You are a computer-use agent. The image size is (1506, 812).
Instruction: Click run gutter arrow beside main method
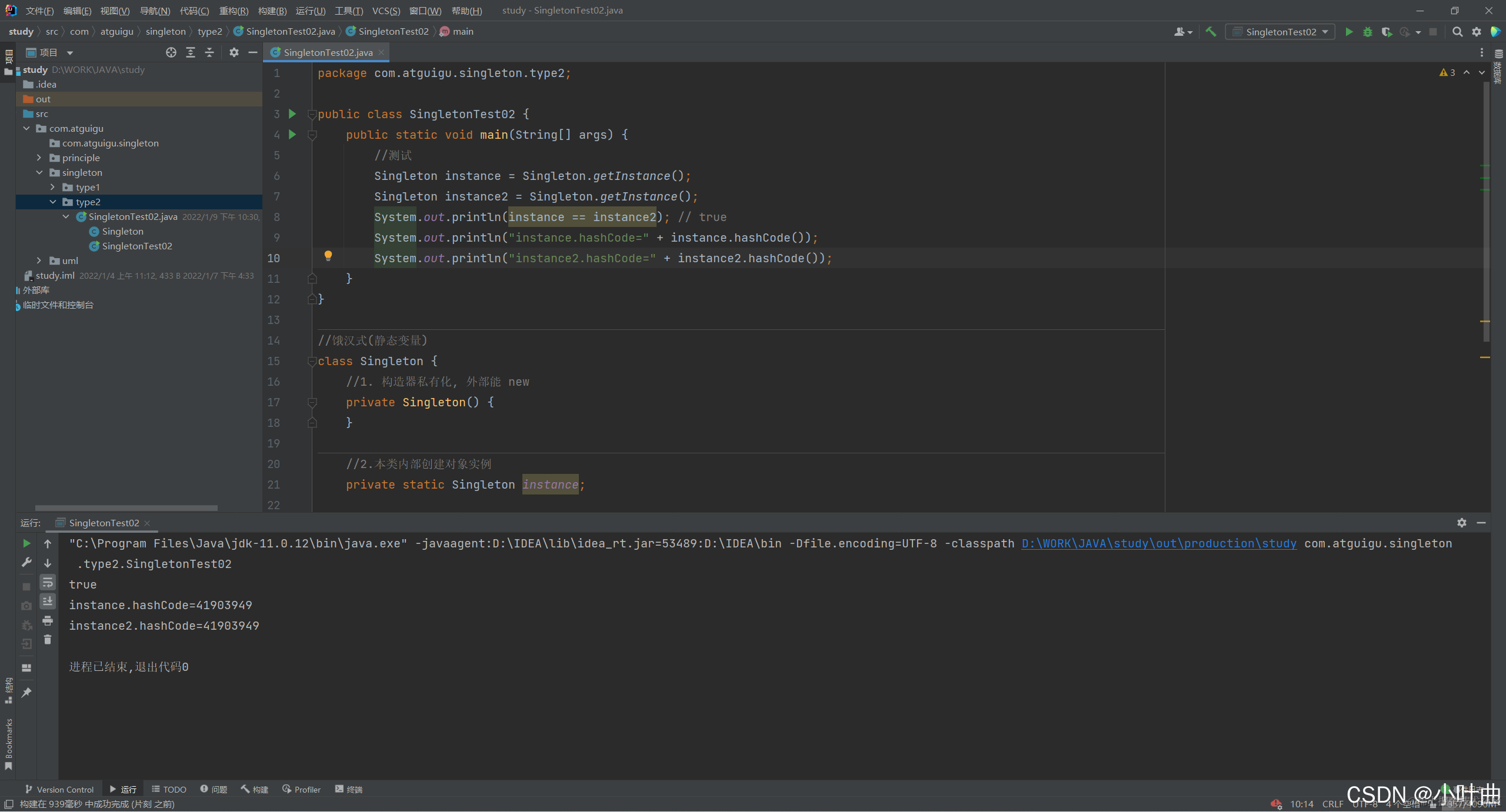pos(292,135)
